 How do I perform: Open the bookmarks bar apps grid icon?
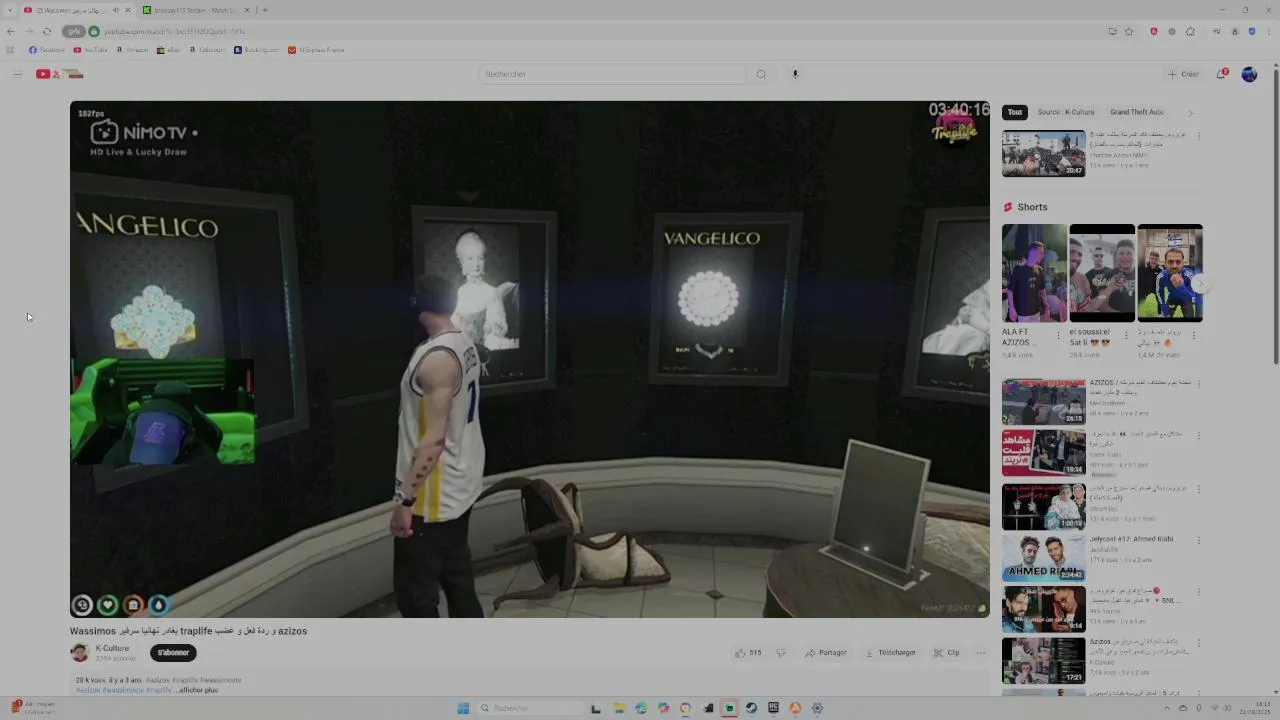click(x=10, y=50)
